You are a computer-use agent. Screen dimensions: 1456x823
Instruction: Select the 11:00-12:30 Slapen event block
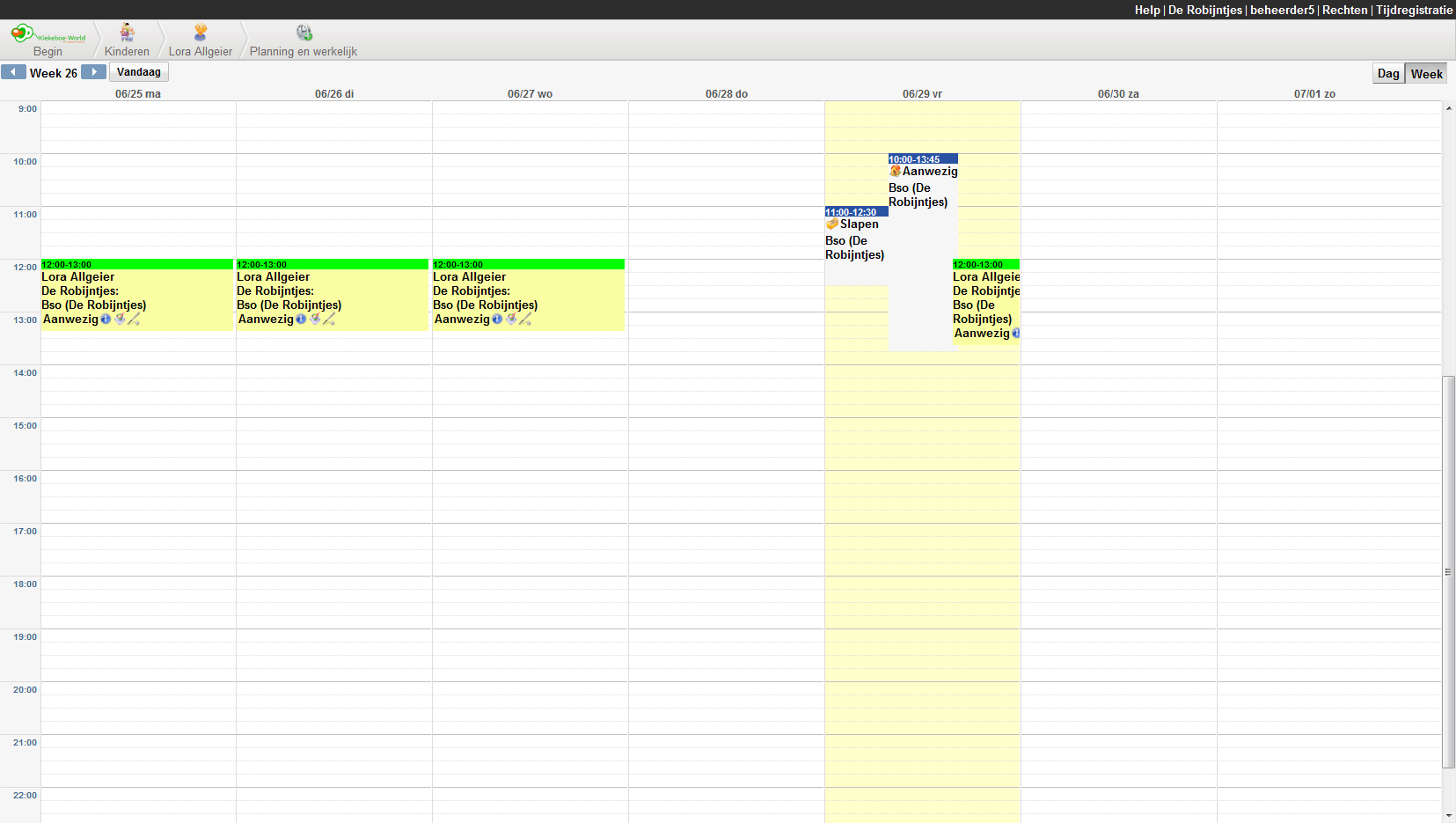[855, 246]
